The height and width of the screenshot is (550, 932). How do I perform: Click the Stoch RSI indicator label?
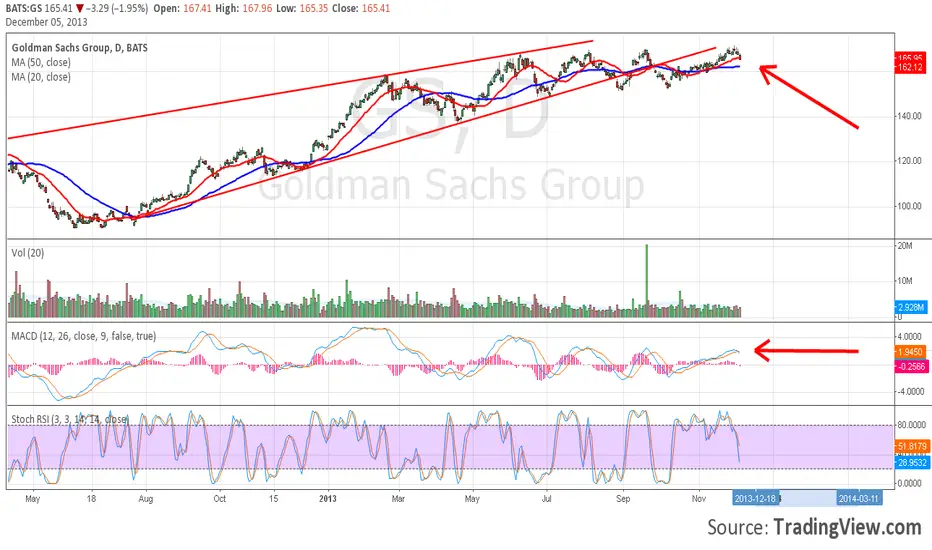tap(70, 419)
